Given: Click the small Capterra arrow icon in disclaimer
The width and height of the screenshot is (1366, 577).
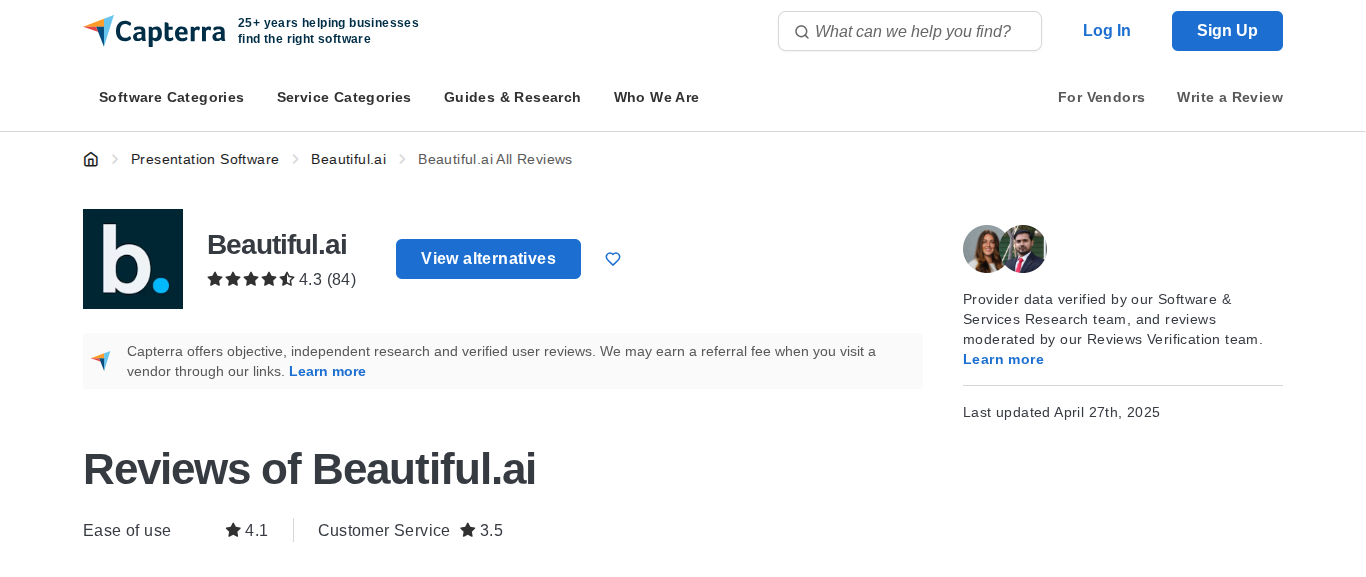Looking at the screenshot, I should click(101, 361).
